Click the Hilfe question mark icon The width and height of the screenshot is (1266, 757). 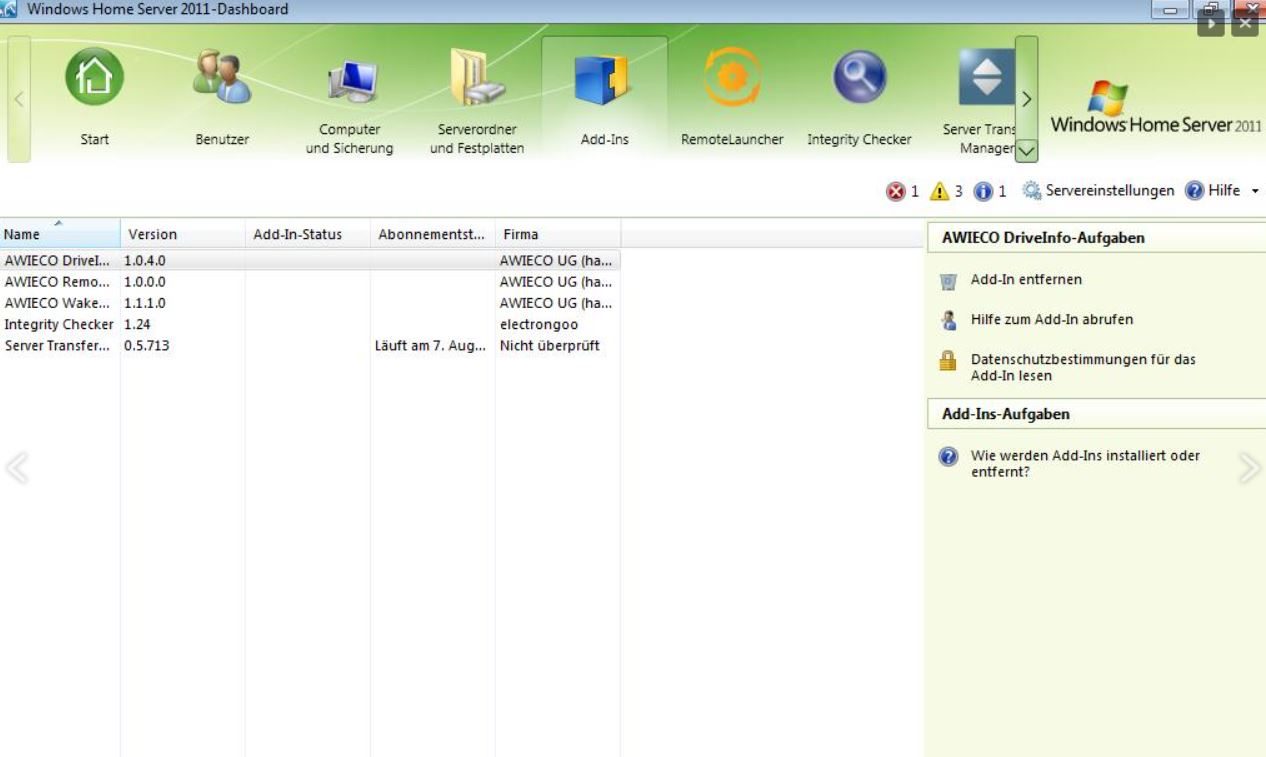point(1194,190)
